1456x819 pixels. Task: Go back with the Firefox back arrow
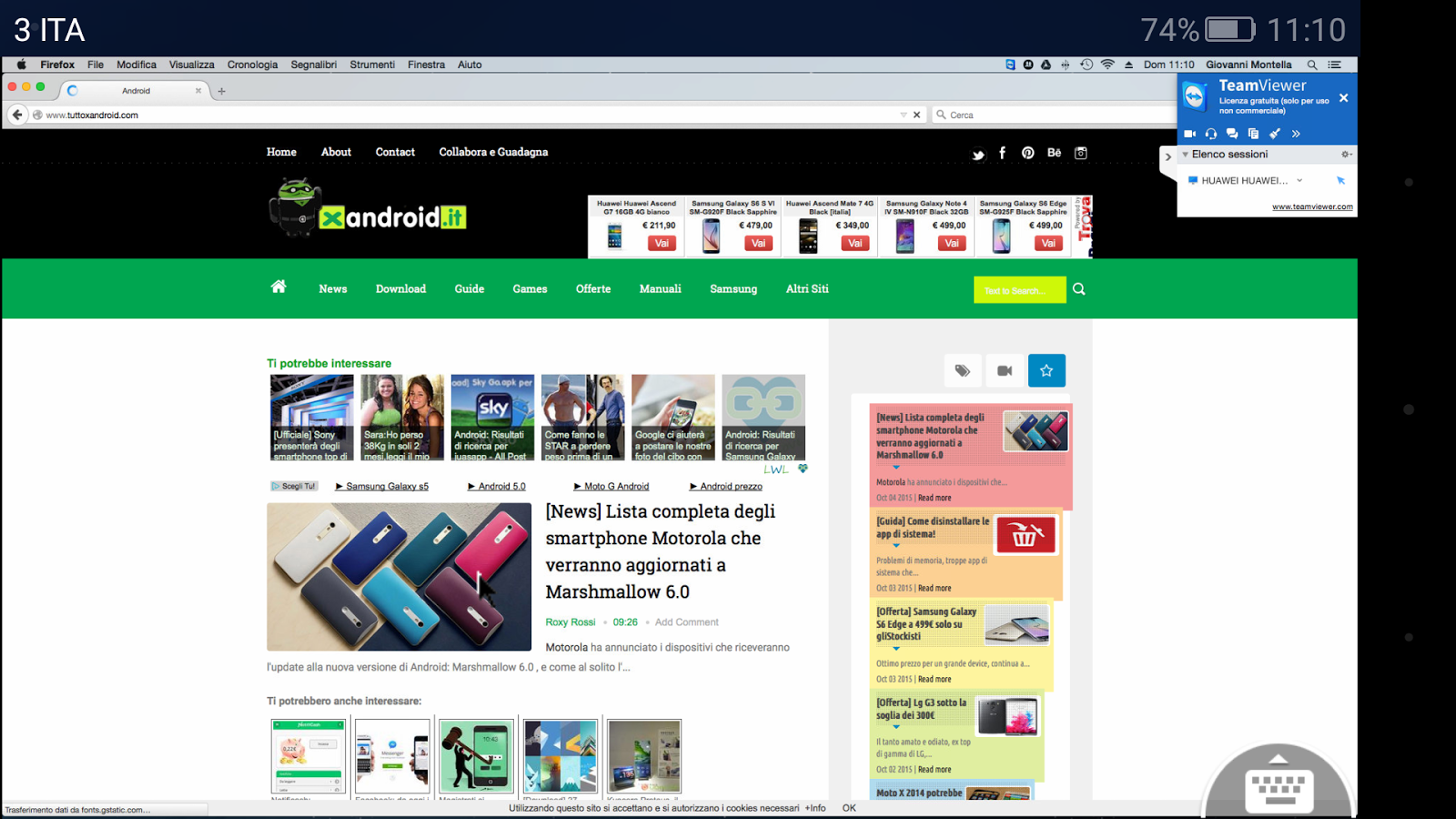(17, 115)
